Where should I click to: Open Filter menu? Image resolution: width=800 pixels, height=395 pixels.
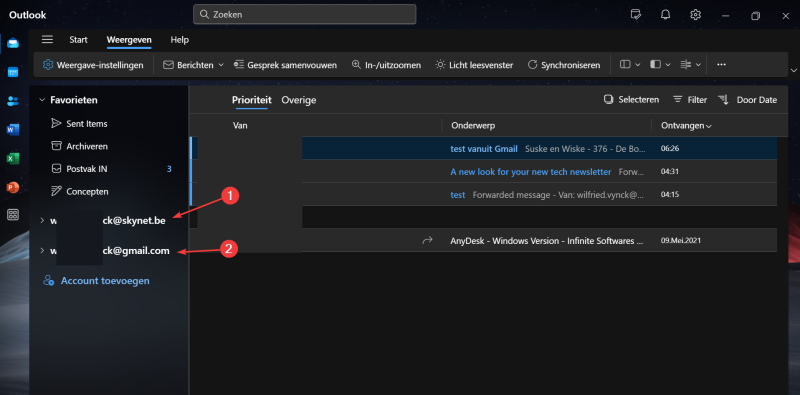pos(690,100)
